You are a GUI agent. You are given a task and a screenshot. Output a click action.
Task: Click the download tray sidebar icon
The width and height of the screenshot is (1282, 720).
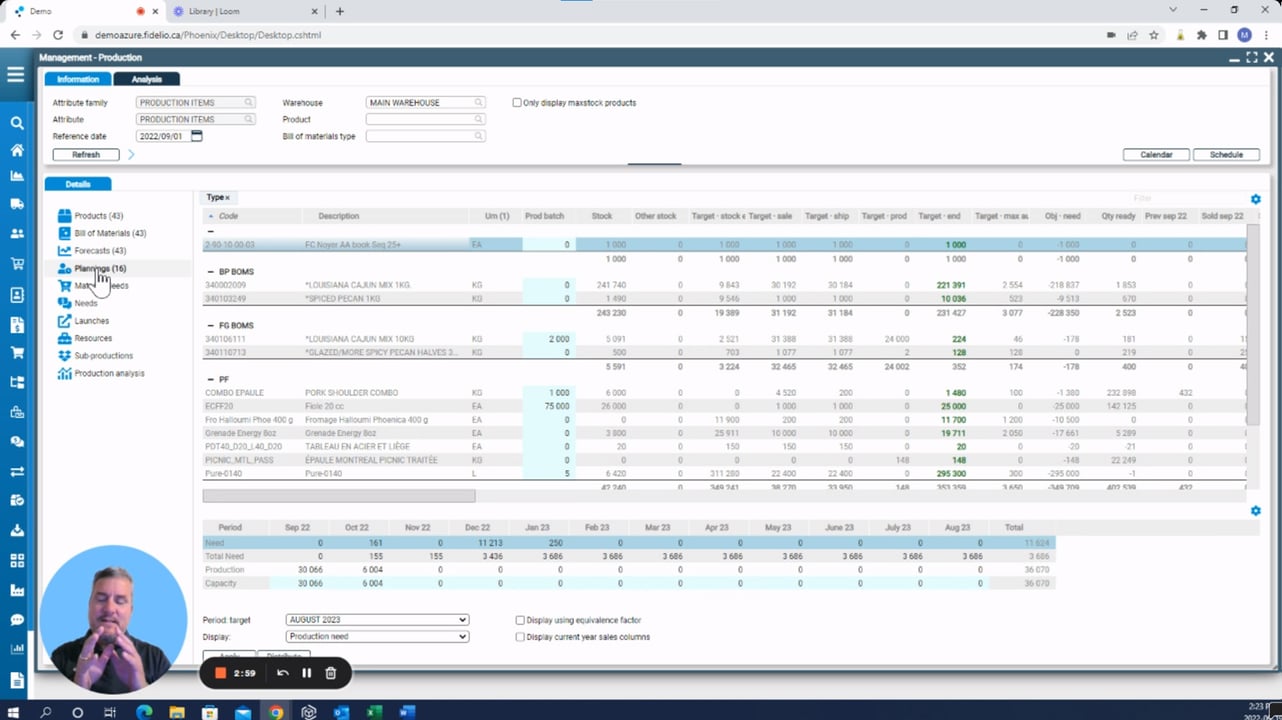tap(16, 530)
